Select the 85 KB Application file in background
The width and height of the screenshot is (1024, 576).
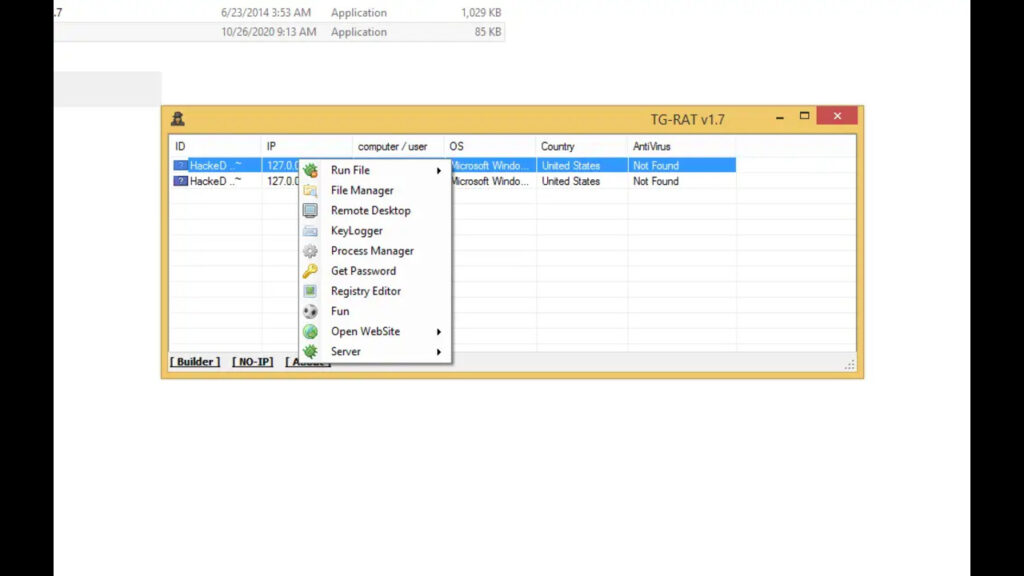(279, 32)
